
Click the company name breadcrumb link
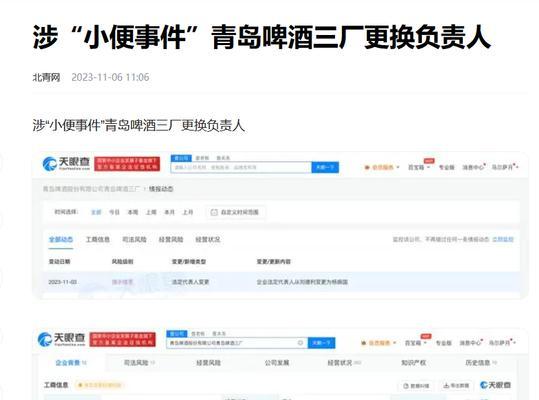91,189
